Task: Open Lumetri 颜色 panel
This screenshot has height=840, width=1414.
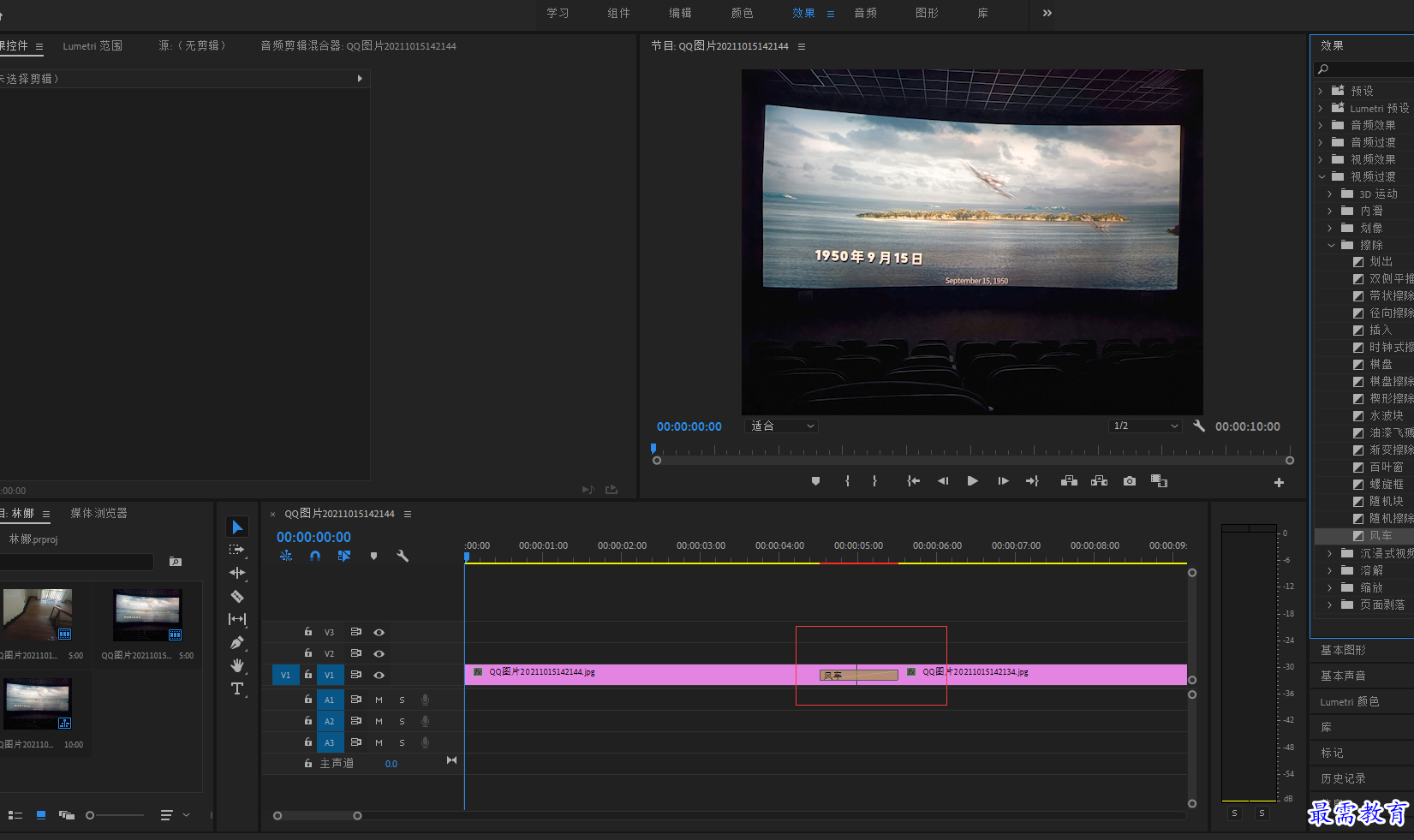Action: pos(1349,701)
